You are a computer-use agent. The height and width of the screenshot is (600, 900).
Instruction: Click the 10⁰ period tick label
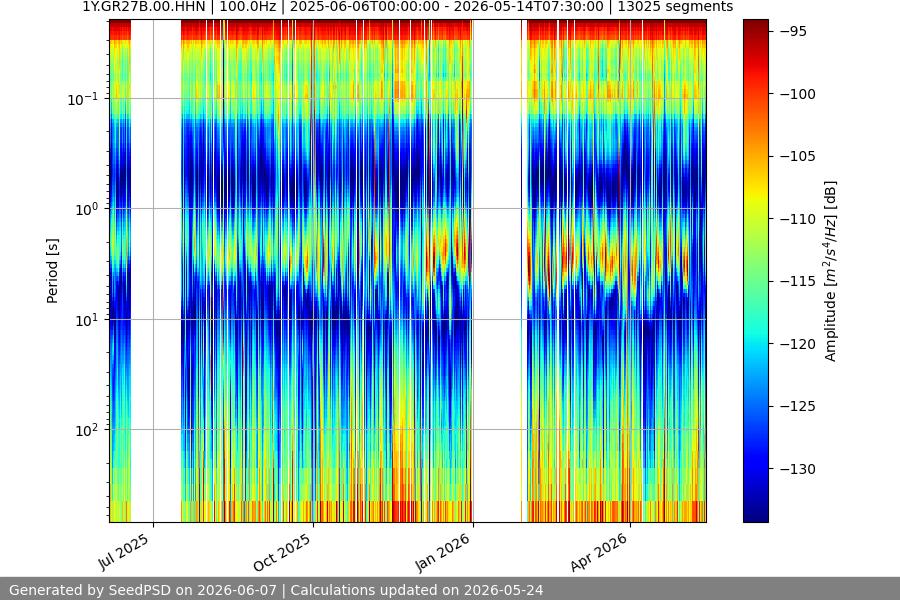click(86, 209)
